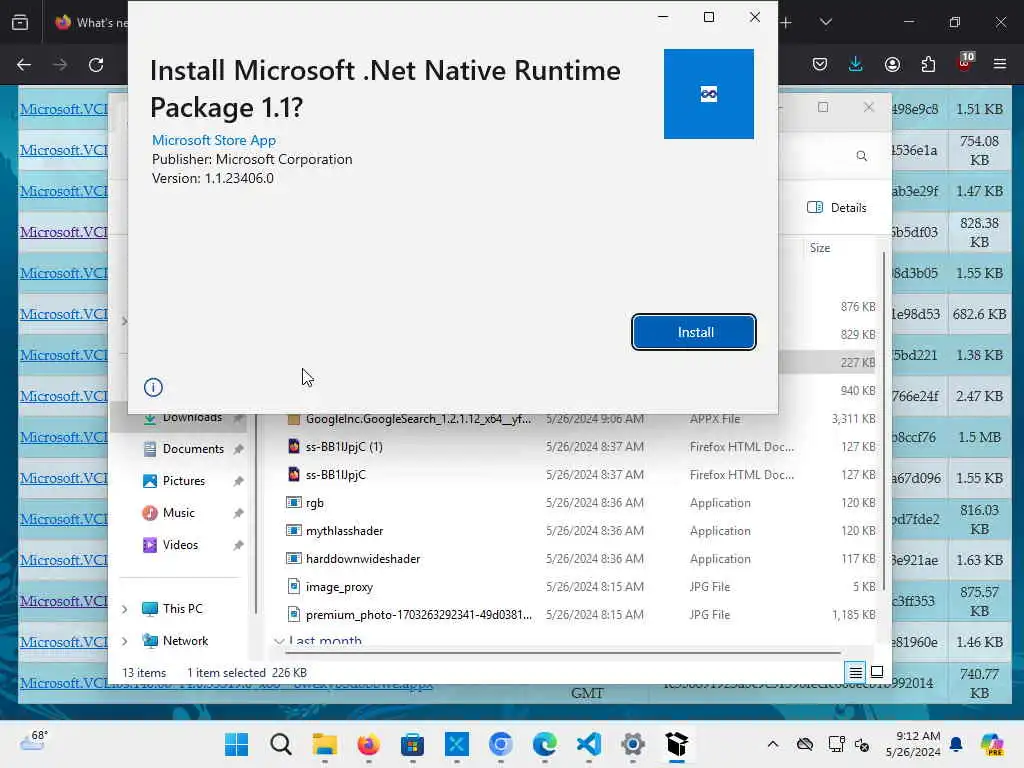This screenshot has height=768, width=1024.
Task: Select the mythlasshader application file
Action: 580,531
